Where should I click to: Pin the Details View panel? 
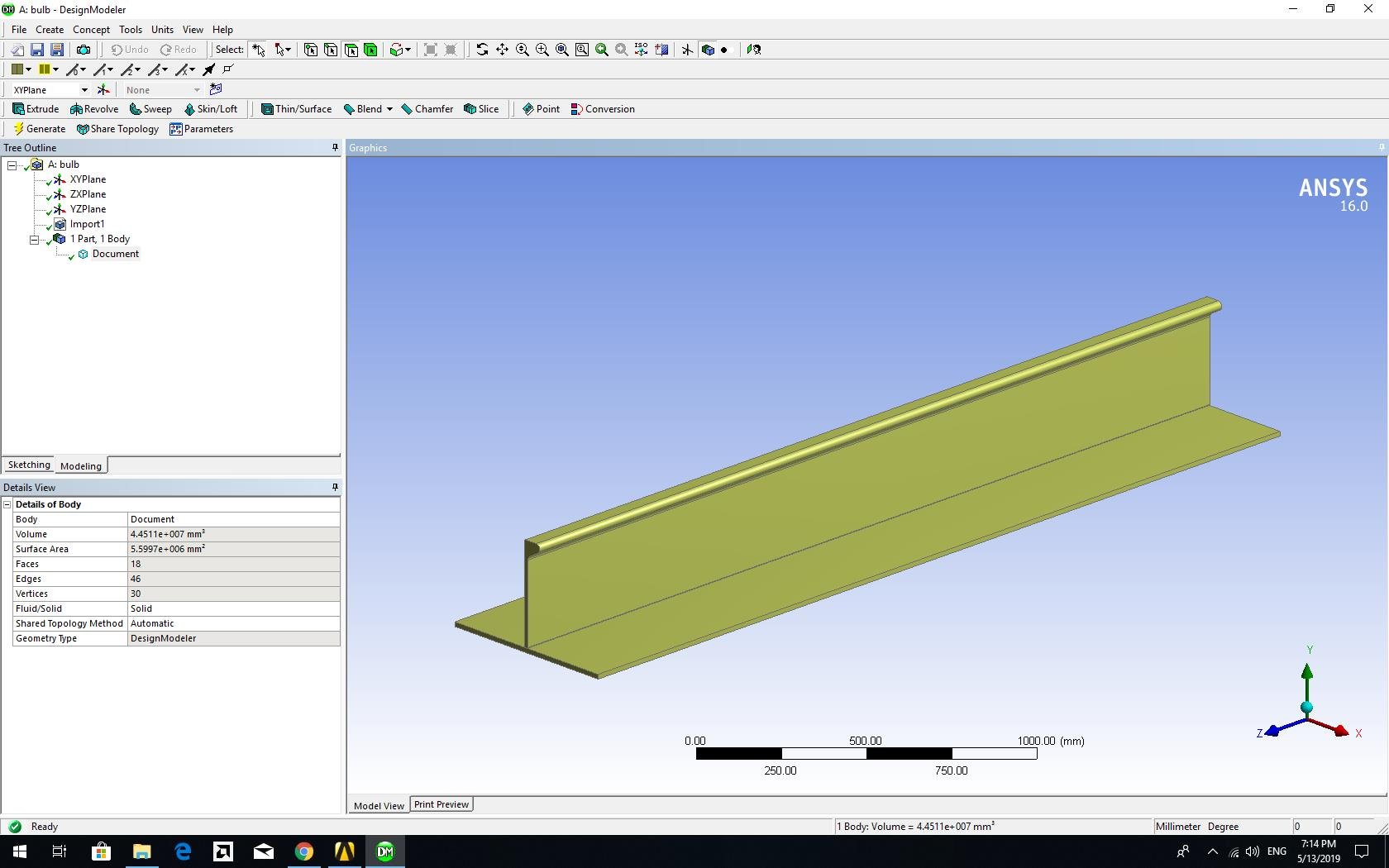[335, 487]
